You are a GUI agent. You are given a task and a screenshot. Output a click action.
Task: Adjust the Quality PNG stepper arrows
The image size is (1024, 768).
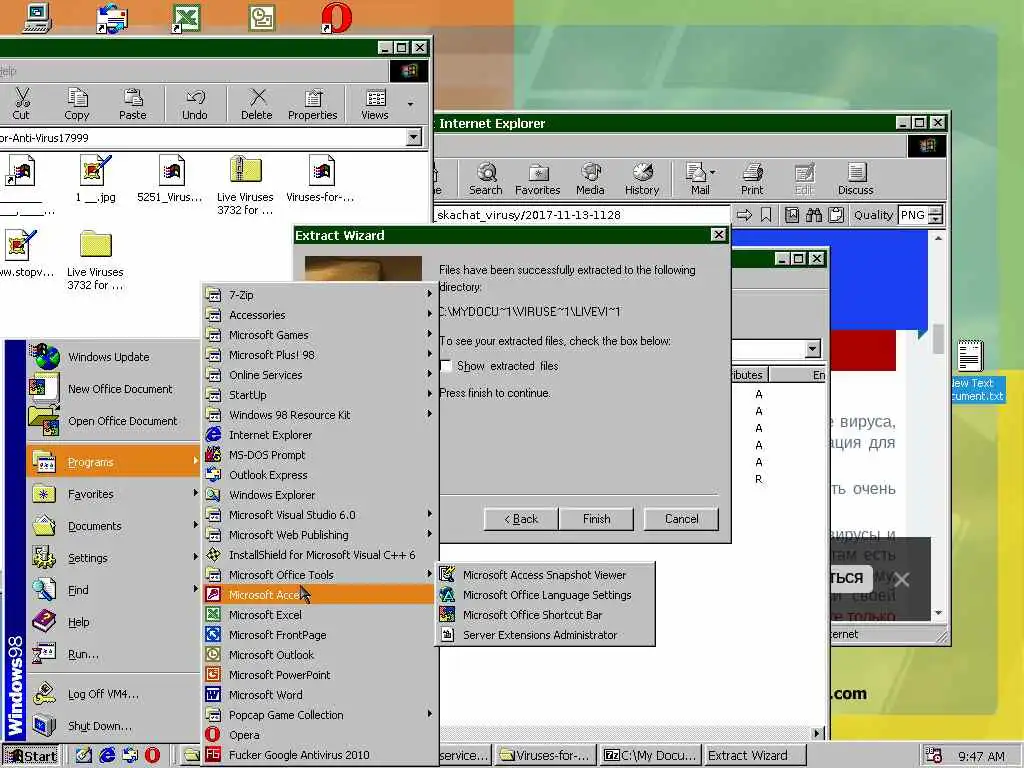click(x=936, y=215)
